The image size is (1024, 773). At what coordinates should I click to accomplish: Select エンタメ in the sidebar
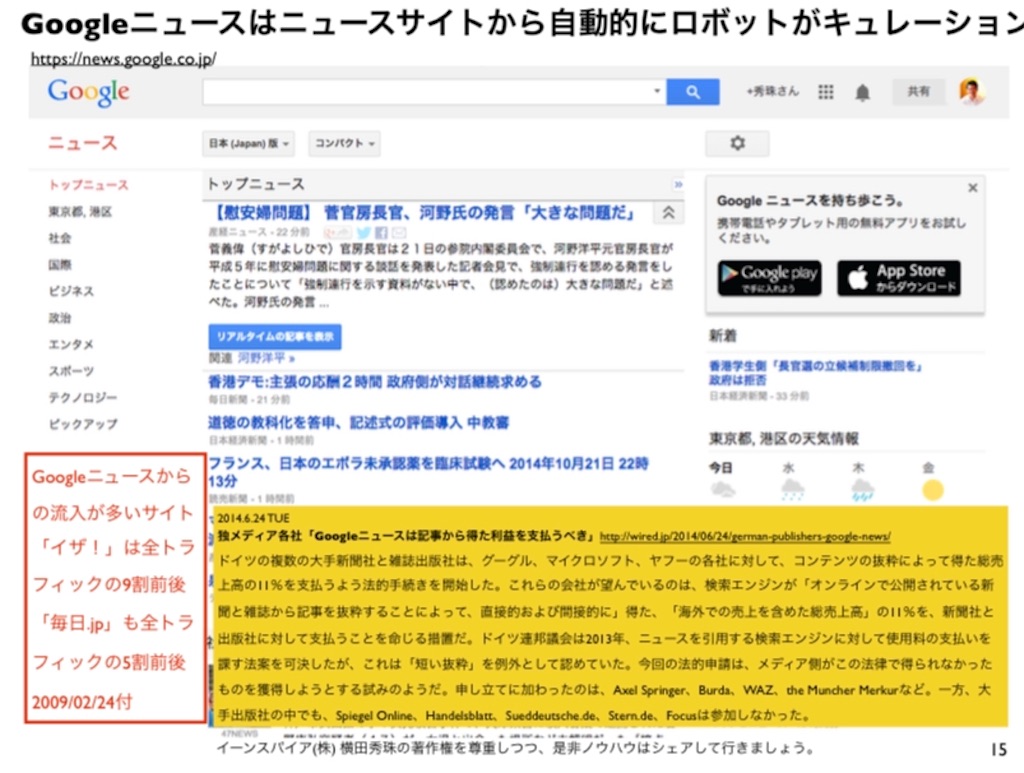coord(71,344)
